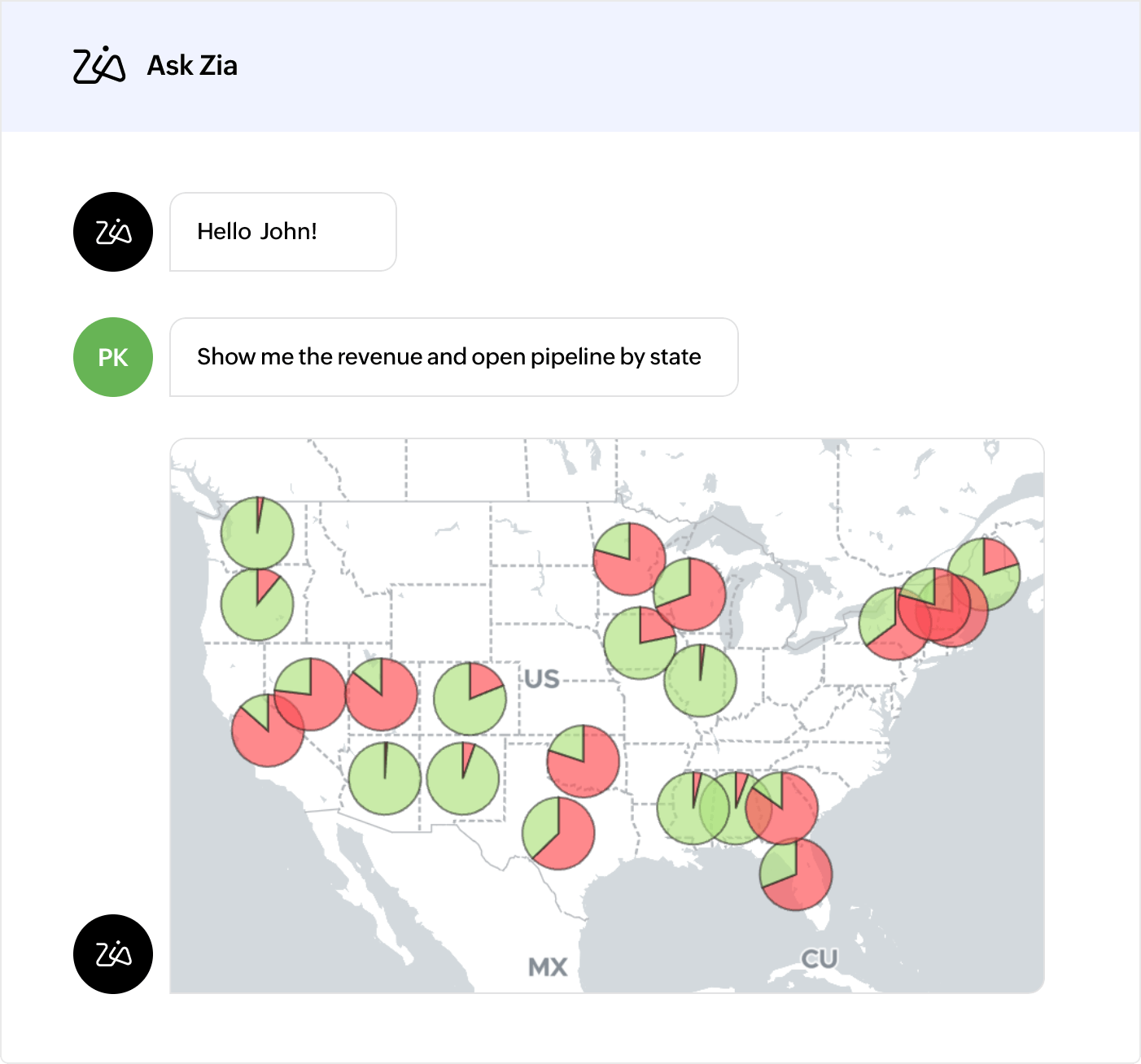Click the Hello John! message bubble
This screenshot has height=1064, width=1141.
coord(282,232)
